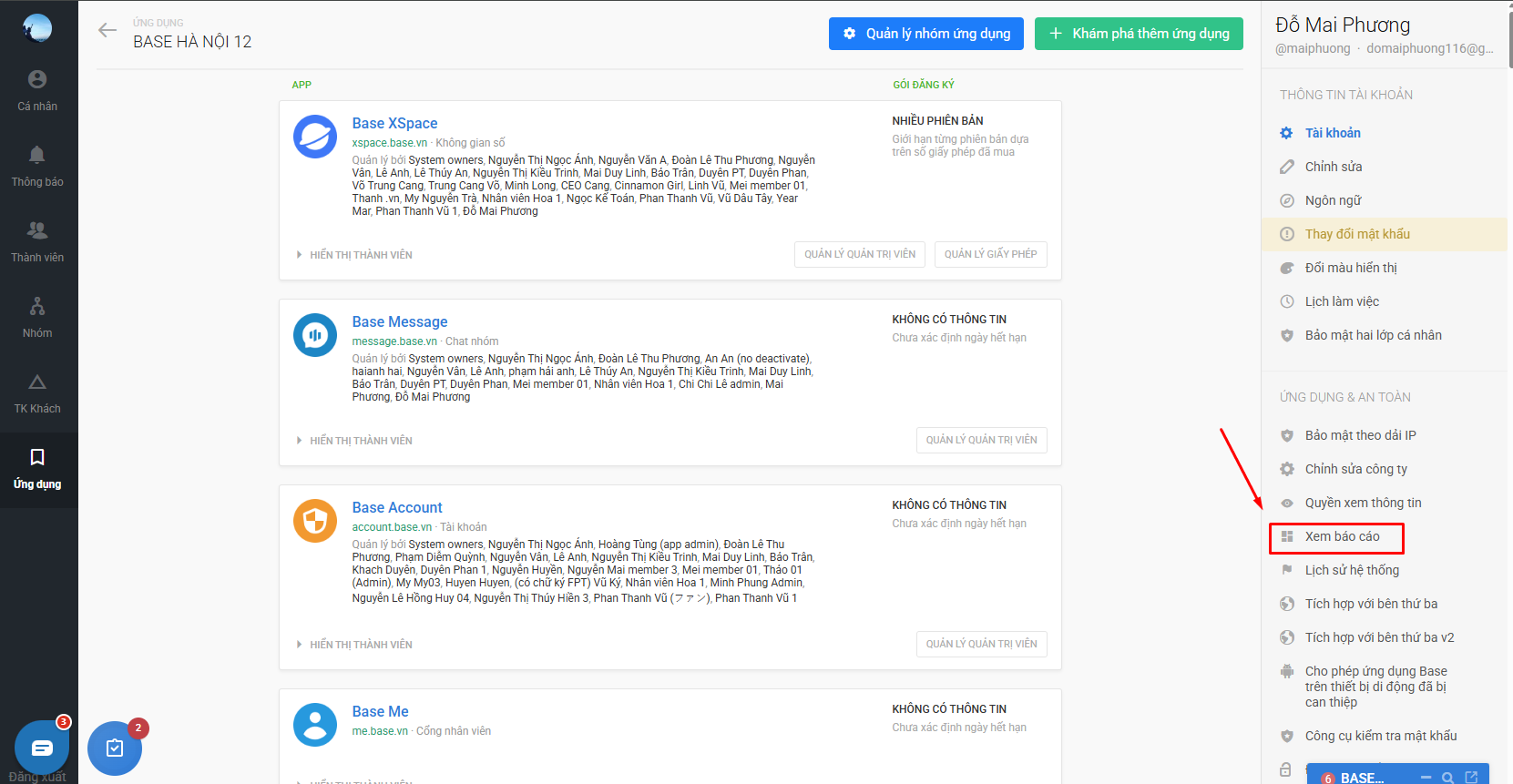Open Thay đổi mật khẩu option
1513x784 pixels.
click(x=1385, y=234)
